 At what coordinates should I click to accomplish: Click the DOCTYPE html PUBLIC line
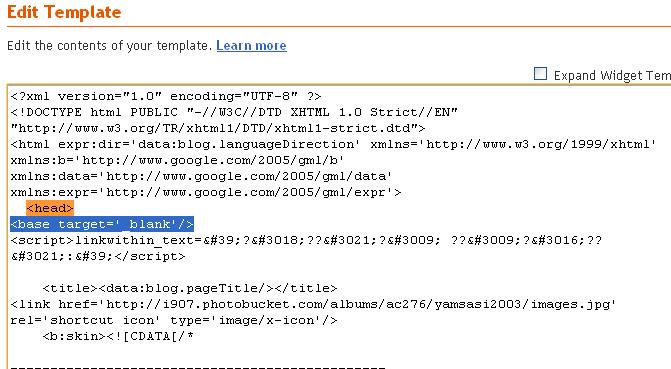click(234, 112)
